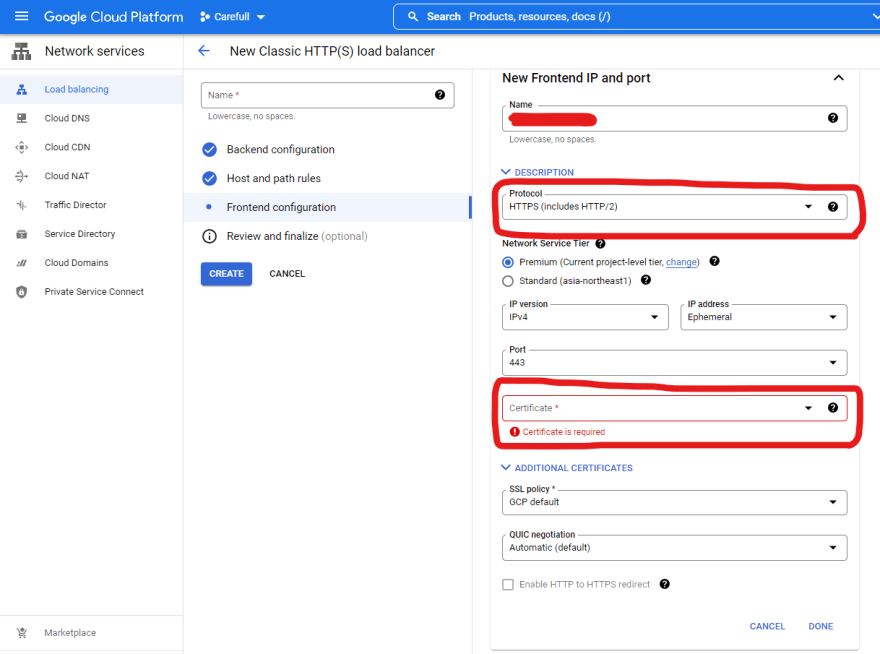880x654 pixels.
Task: Expand the DESCRIPTION section
Action: 538,172
